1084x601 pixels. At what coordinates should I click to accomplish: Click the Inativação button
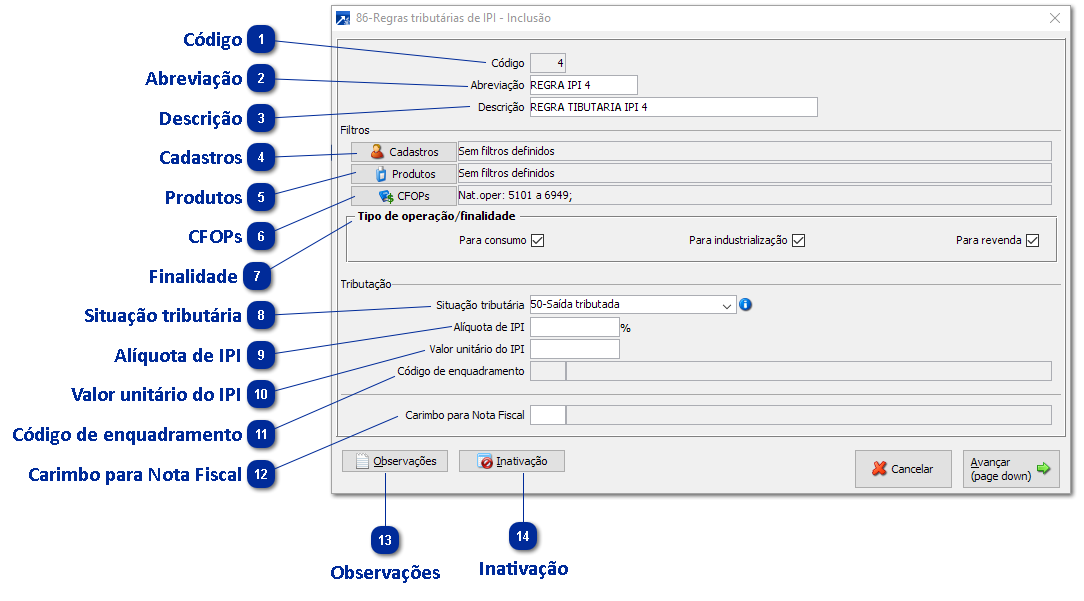(x=512, y=461)
